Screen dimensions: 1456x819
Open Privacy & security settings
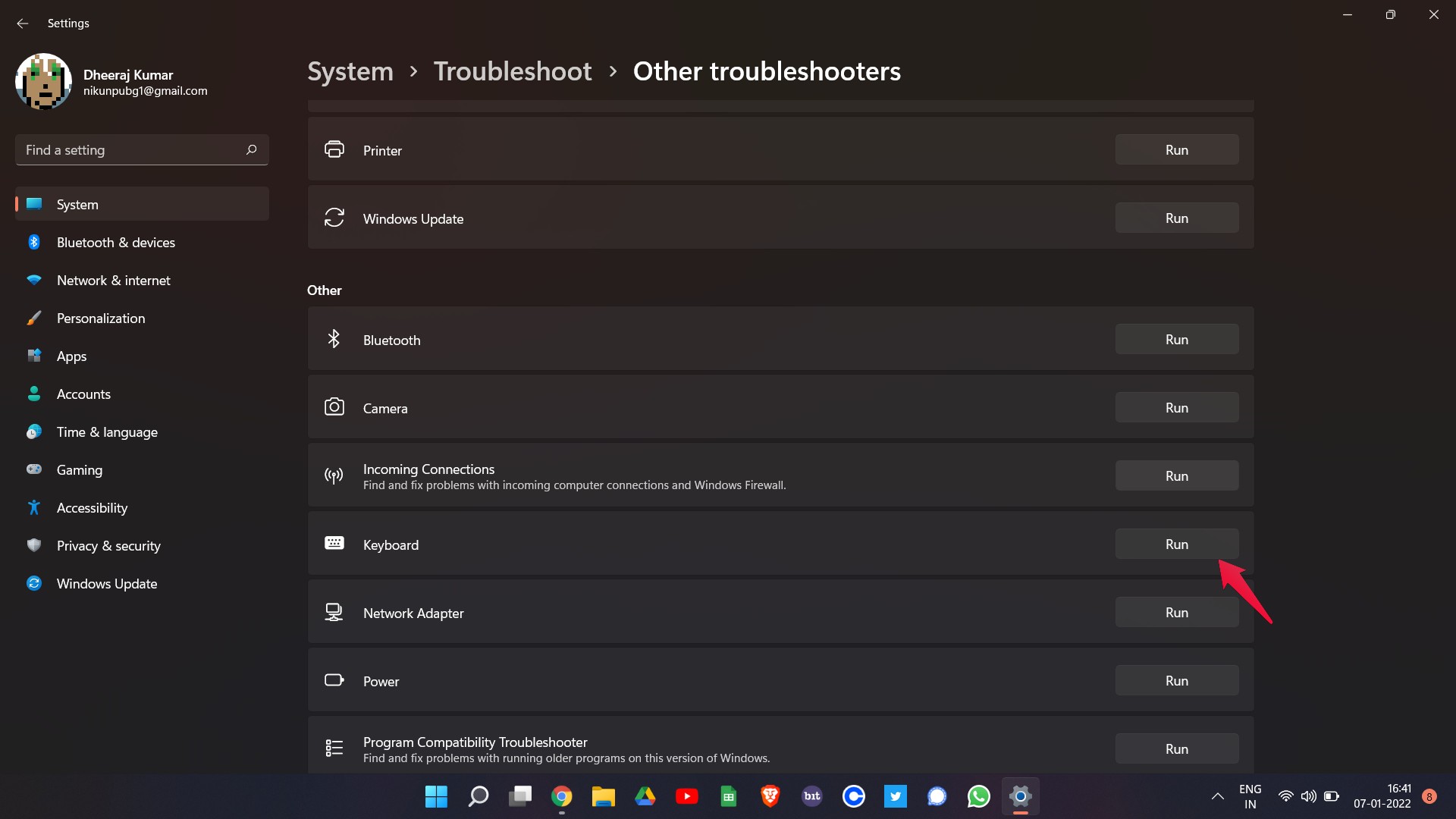pos(108,546)
